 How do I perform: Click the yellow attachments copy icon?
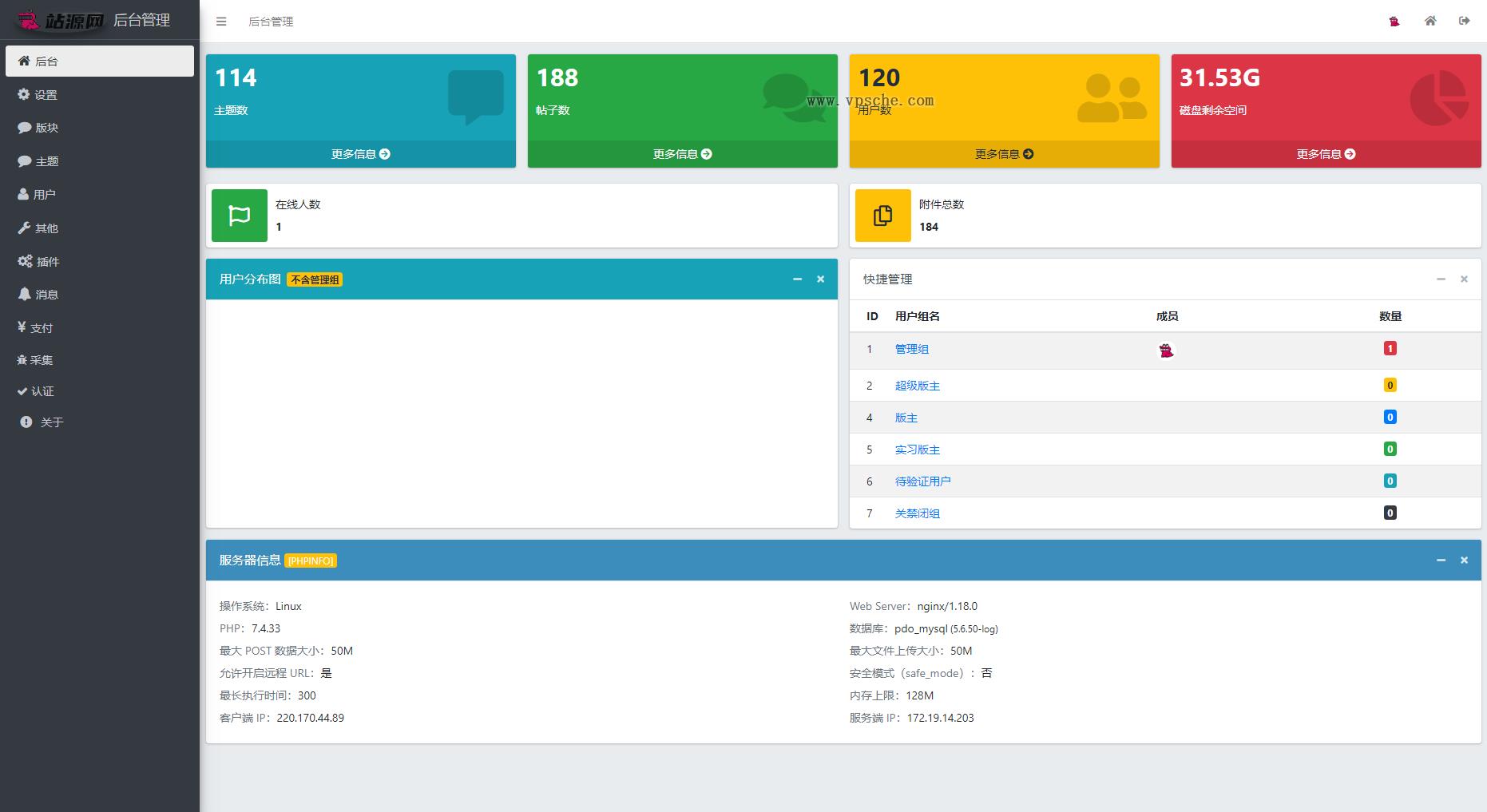tap(882, 216)
